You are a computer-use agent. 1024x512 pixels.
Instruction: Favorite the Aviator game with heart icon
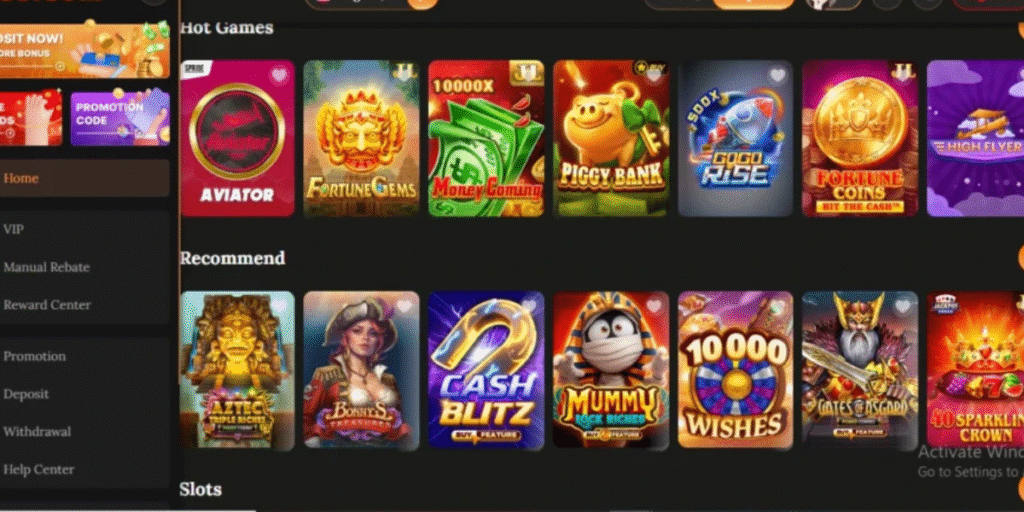tap(280, 75)
